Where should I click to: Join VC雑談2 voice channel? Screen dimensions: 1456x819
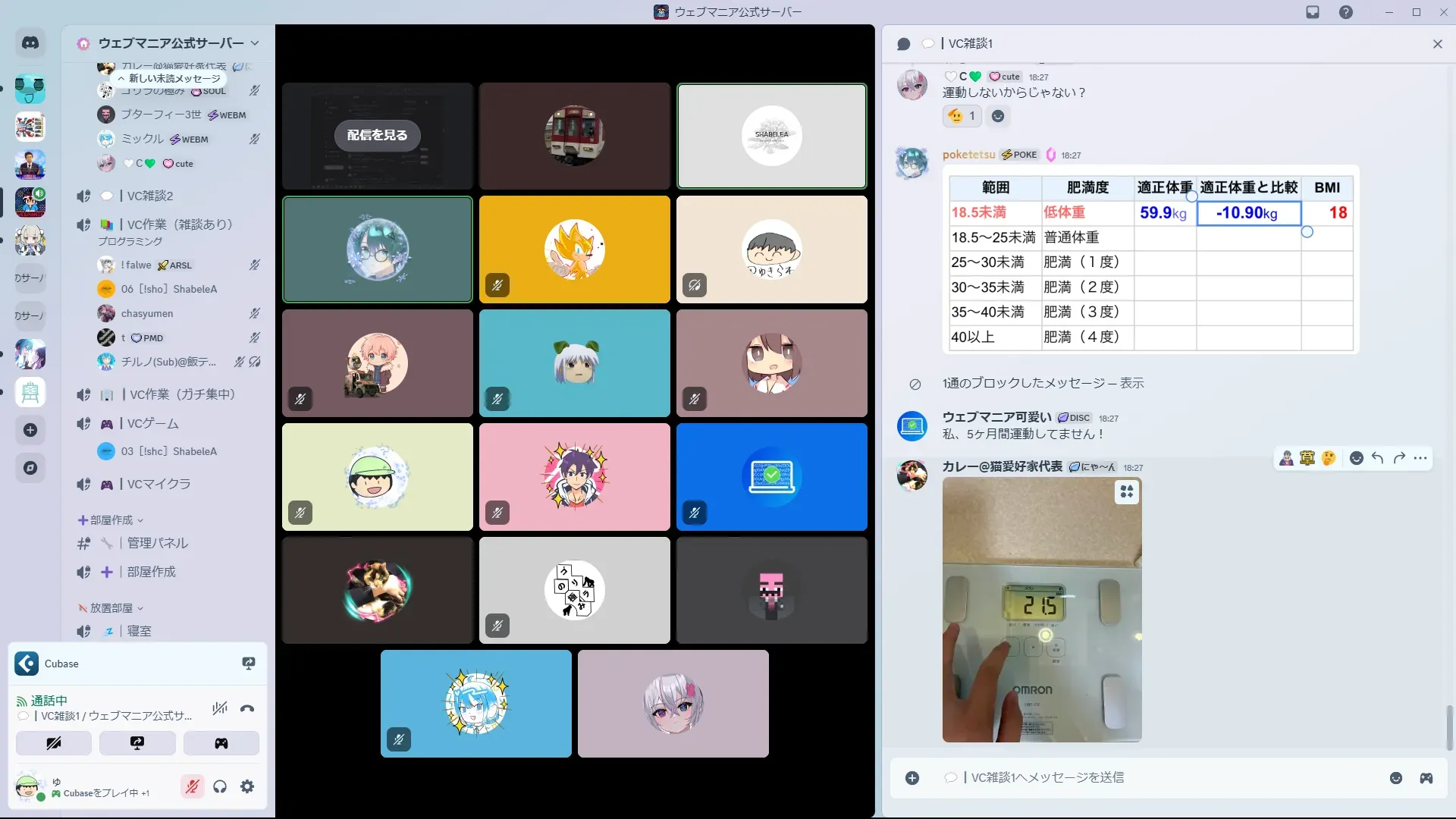coord(150,196)
